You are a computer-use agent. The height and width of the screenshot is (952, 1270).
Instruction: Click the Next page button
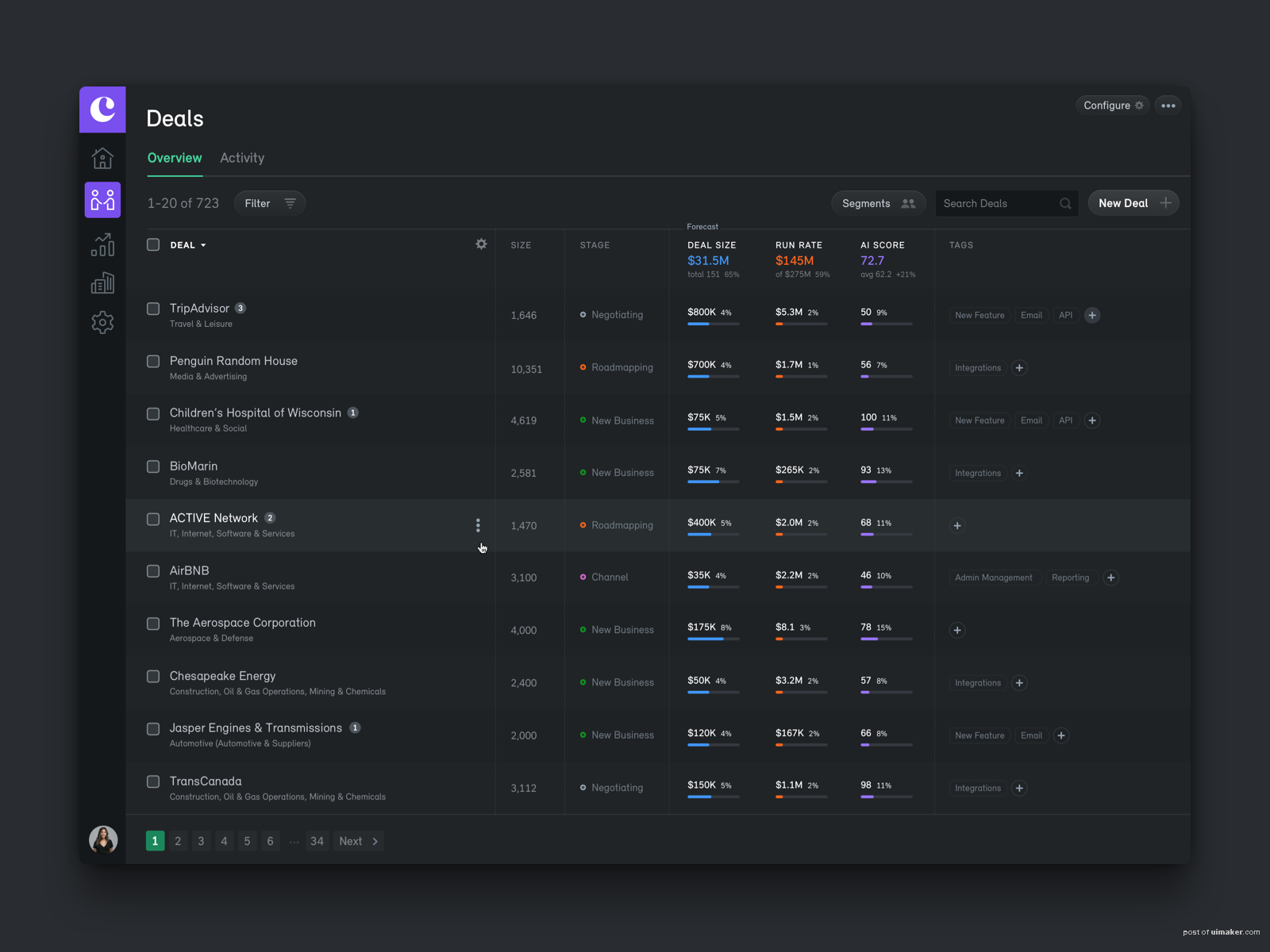359,841
